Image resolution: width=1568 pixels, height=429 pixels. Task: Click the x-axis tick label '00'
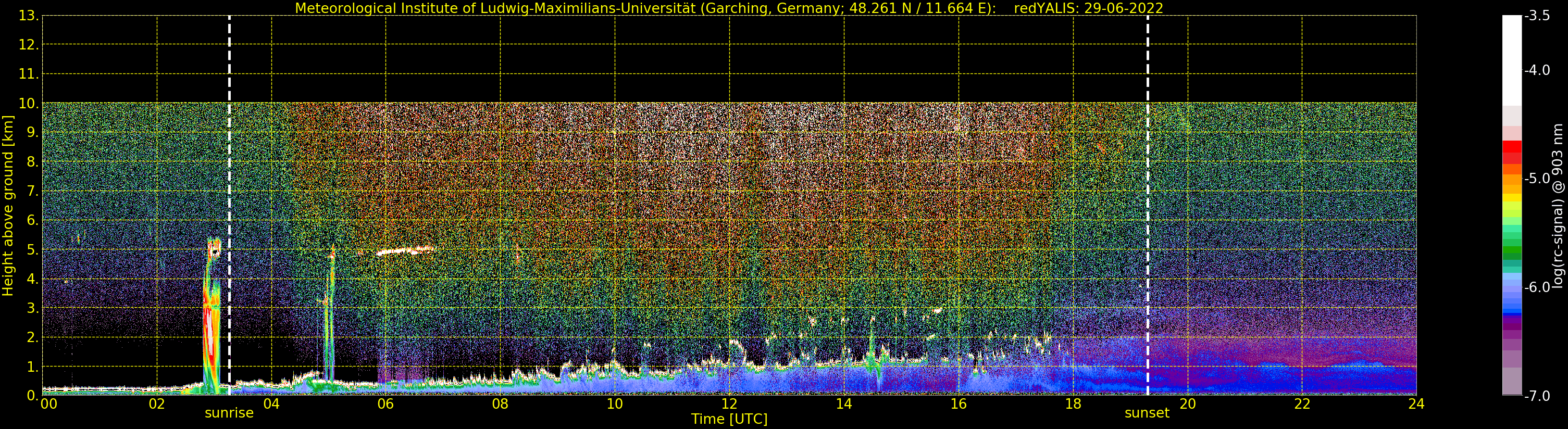coord(48,404)
